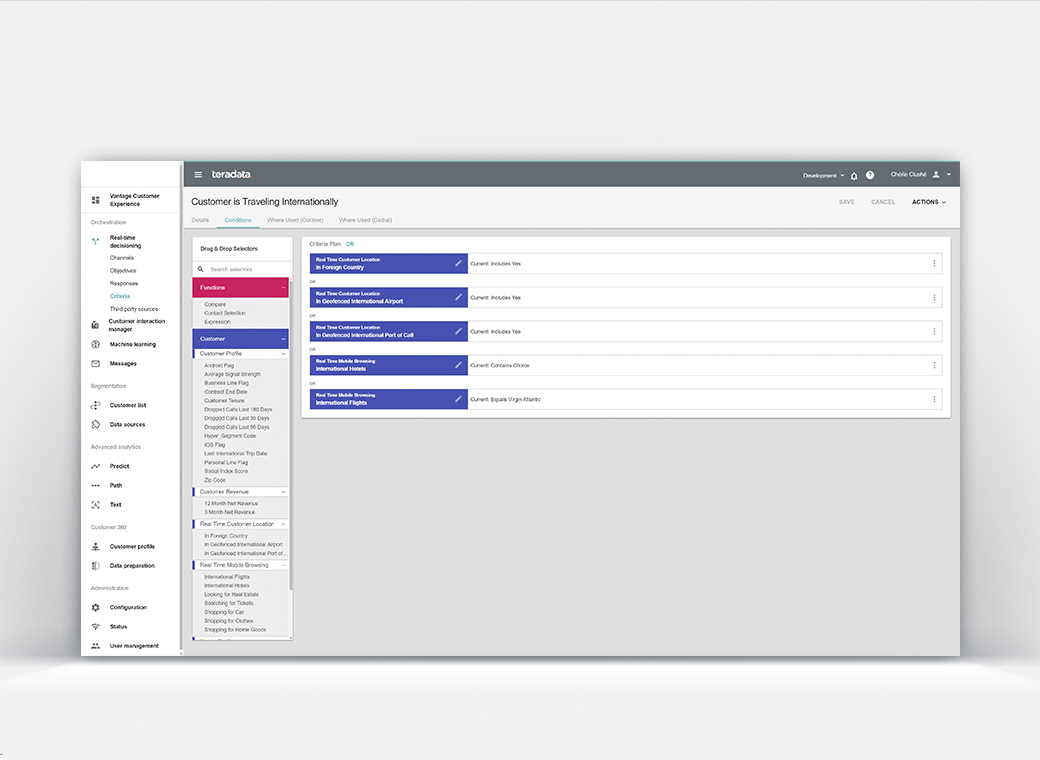Switch to the Details tab
Screen dimensions: 1040x760
click(x=200, y=219)
